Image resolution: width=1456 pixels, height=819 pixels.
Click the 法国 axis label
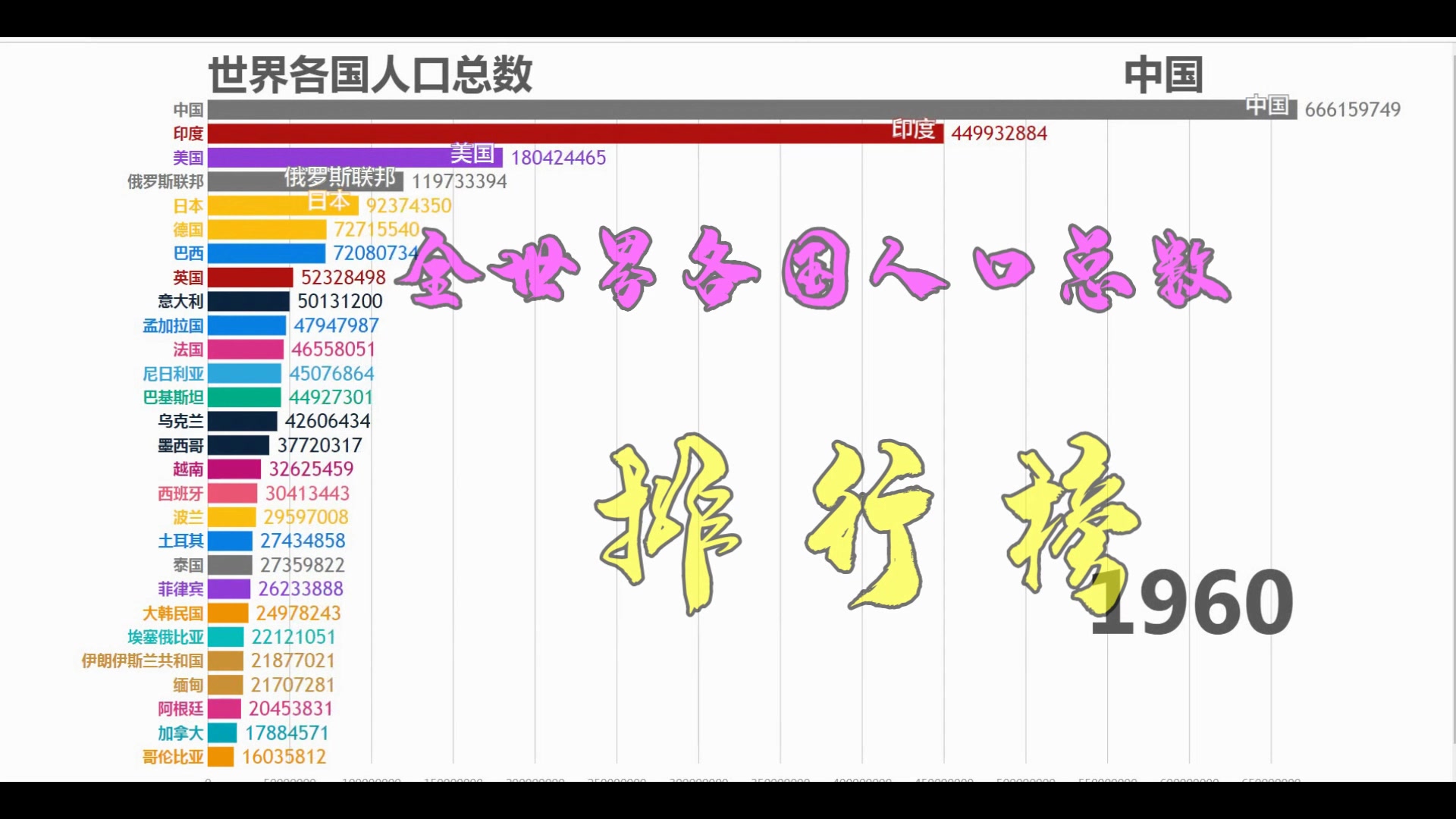pos(188,349)
